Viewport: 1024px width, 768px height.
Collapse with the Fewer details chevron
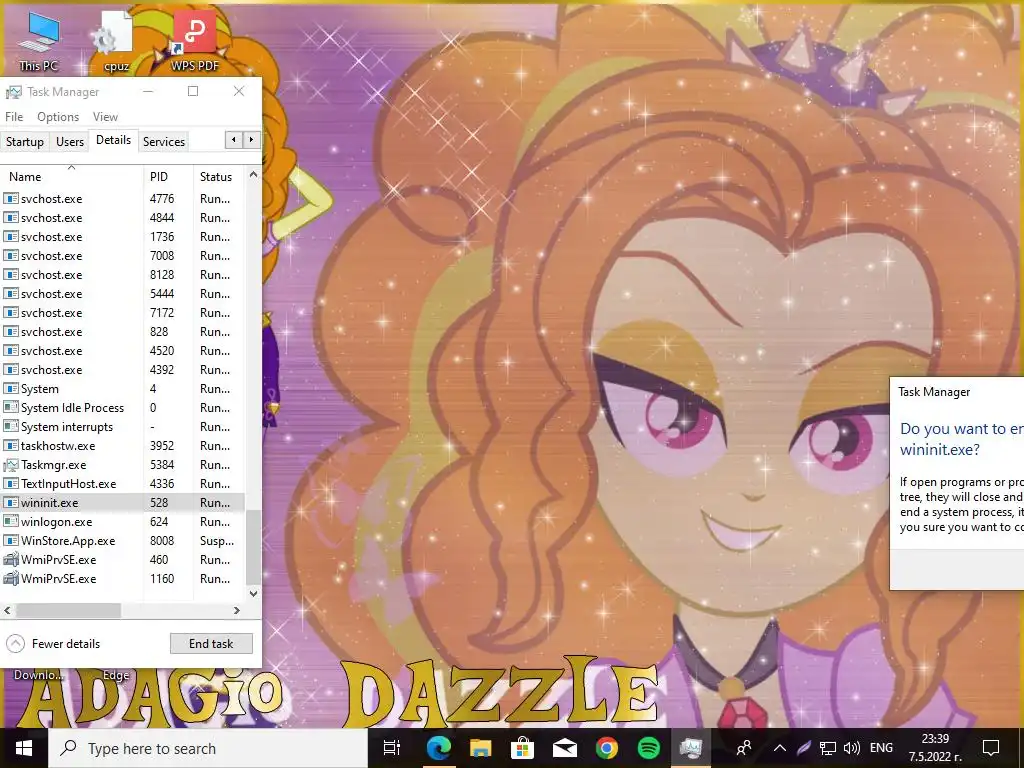[x=15, y=644]
